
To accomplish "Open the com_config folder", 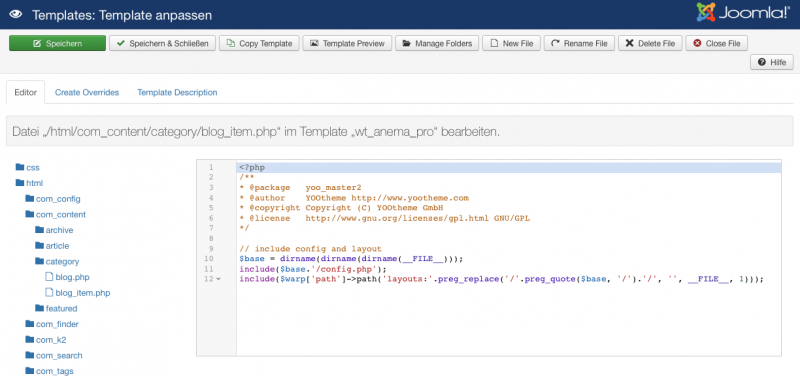I will tap(58, 199).
